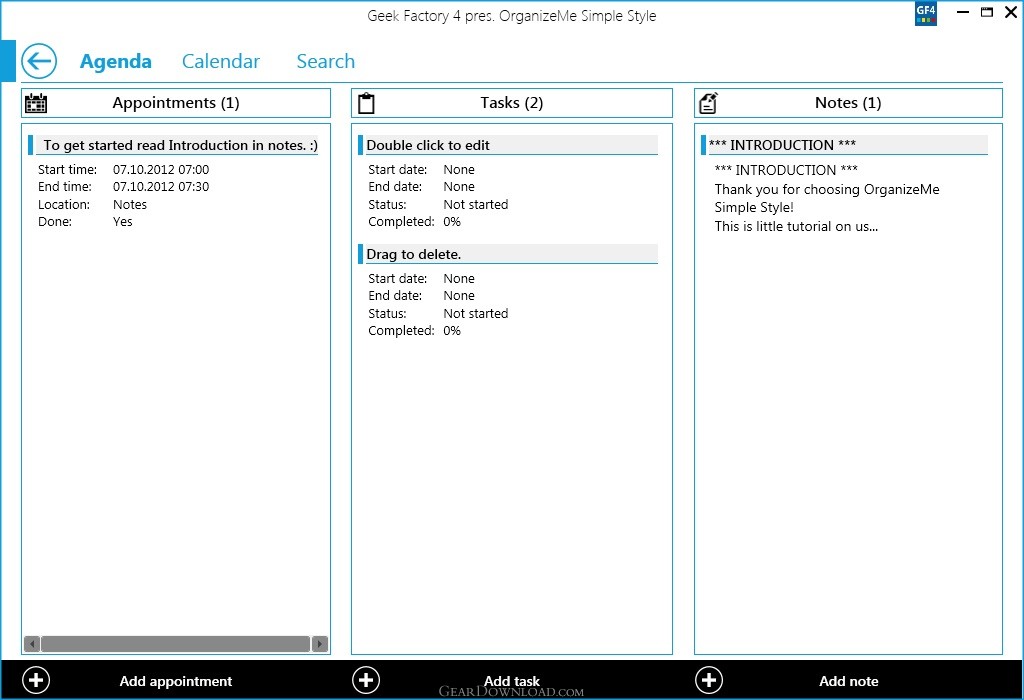Click the notepad icon beside Notes
The height and width of the screenshot is (700, 1024).
click(709, 103)
